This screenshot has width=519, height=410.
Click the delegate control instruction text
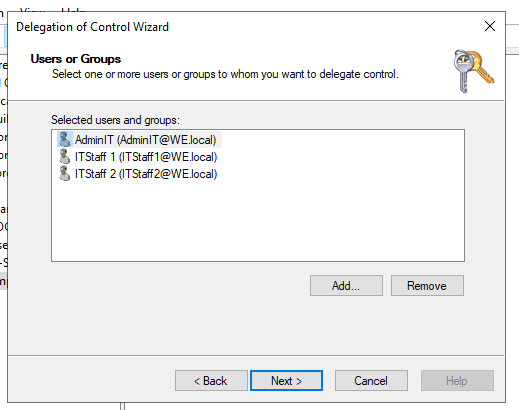tap(225, 74)
